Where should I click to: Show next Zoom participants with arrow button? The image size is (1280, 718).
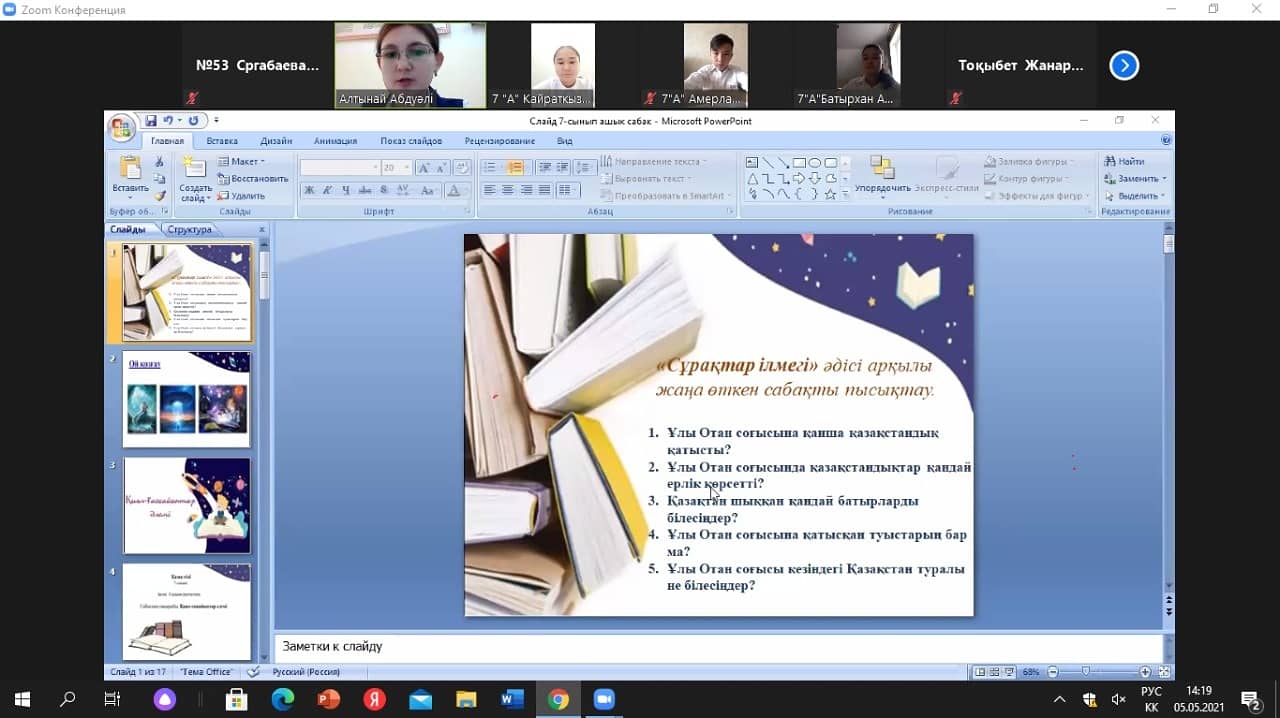1124,66
